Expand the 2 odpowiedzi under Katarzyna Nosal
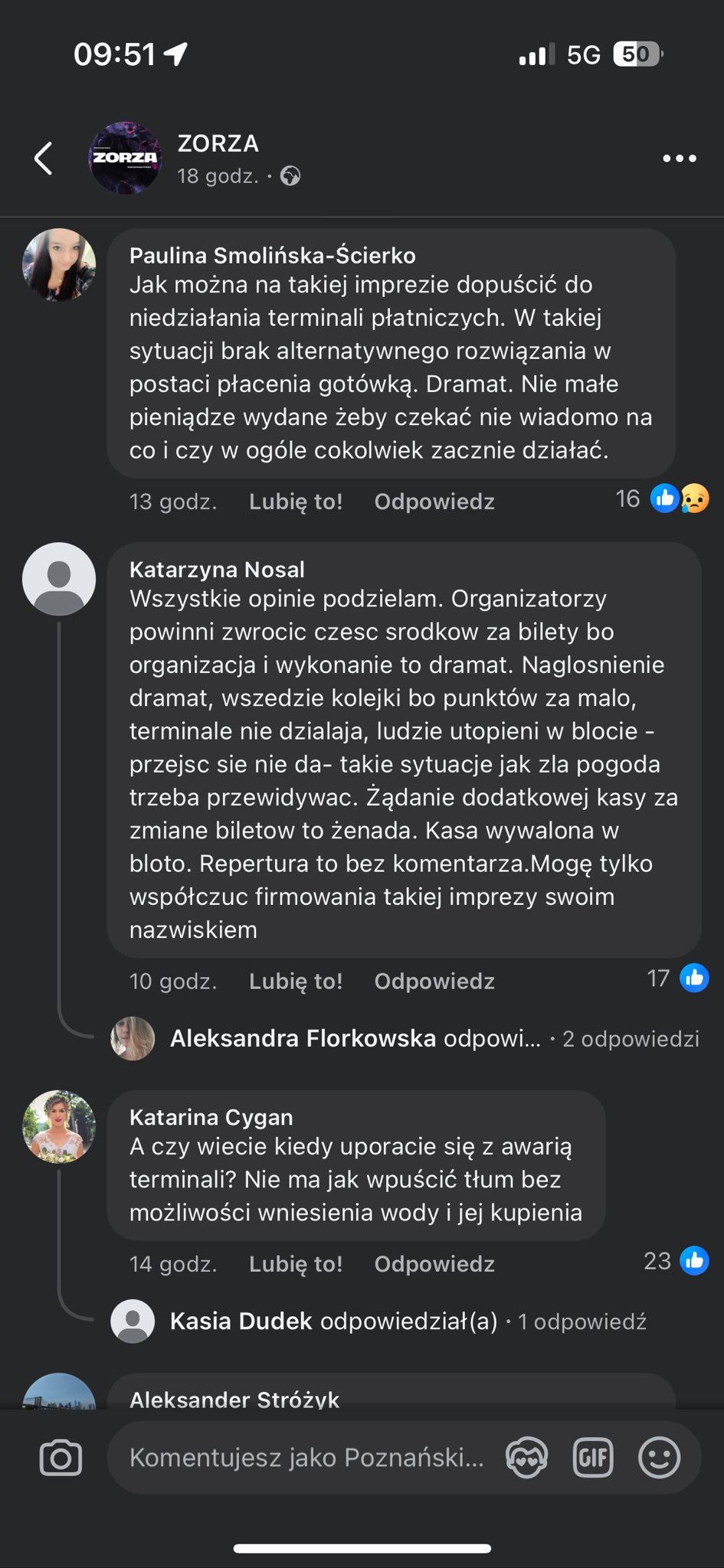 [631, 1038]
